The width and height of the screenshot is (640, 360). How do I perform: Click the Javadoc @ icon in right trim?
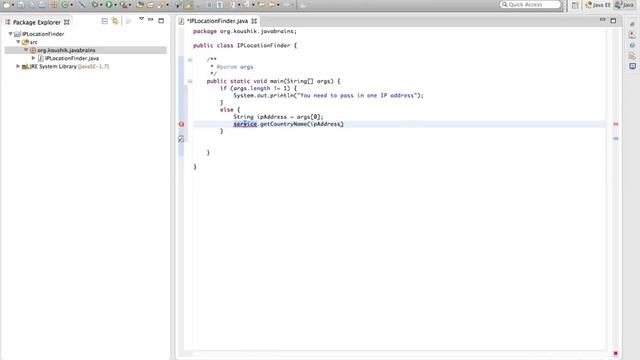(632, 45)
